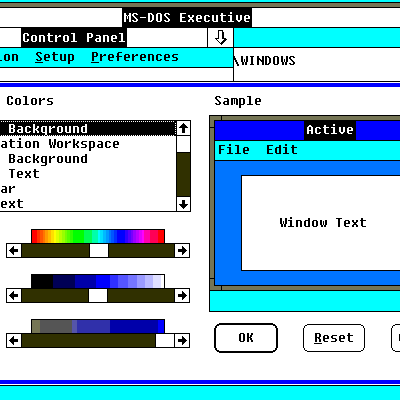
Task: Click the MS-DOS Executive title bar
Action: tap(200, 17)
